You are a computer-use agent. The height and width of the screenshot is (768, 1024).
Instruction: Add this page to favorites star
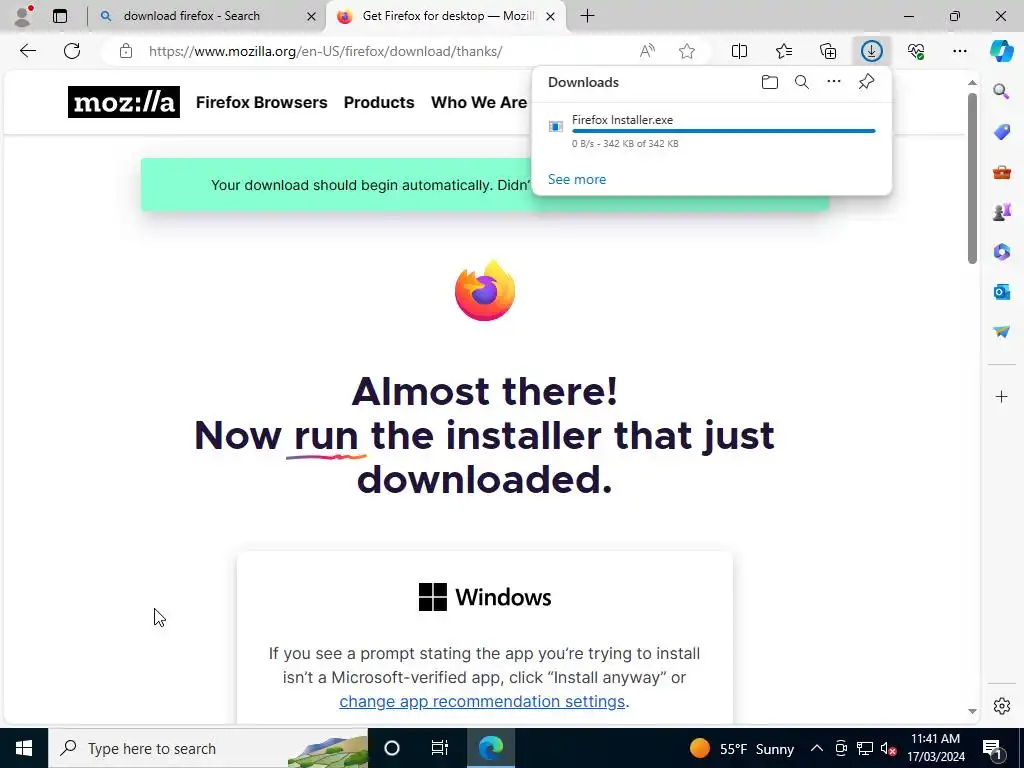[x=686, y=51]
